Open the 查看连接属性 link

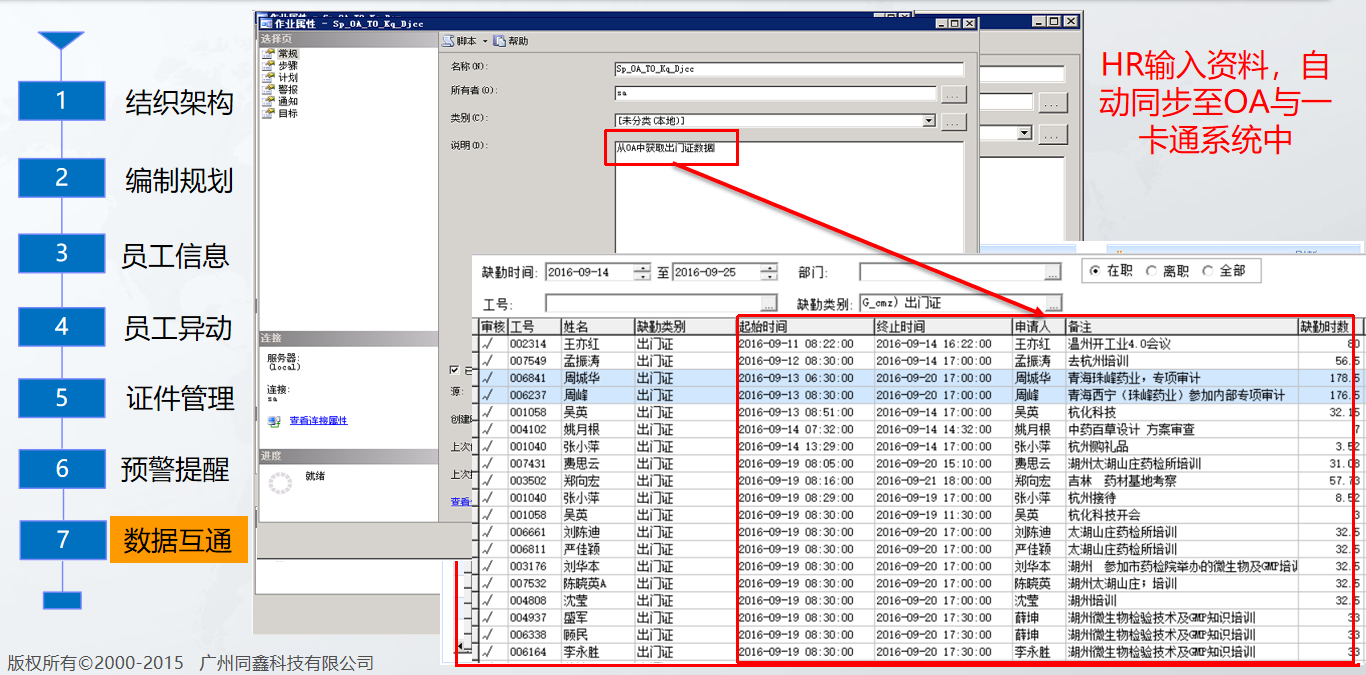(318, 421)
